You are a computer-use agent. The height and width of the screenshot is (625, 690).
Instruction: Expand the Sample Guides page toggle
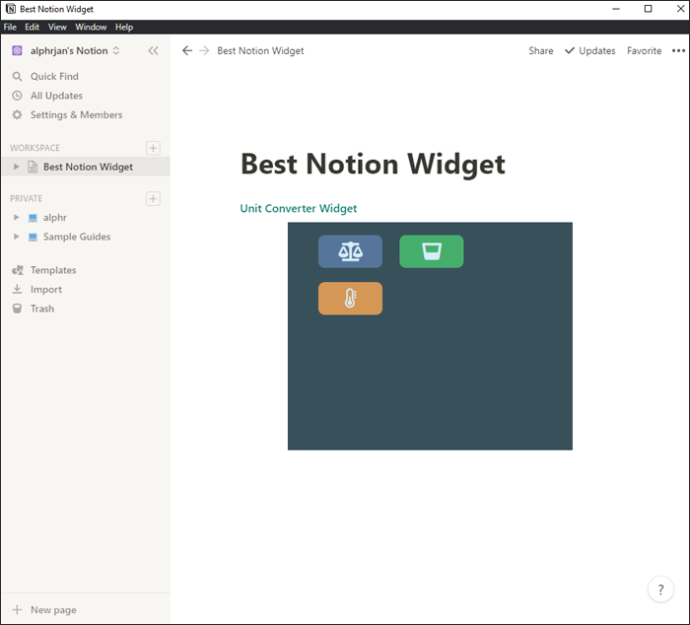pyautogui.click(x=16, y=236)
